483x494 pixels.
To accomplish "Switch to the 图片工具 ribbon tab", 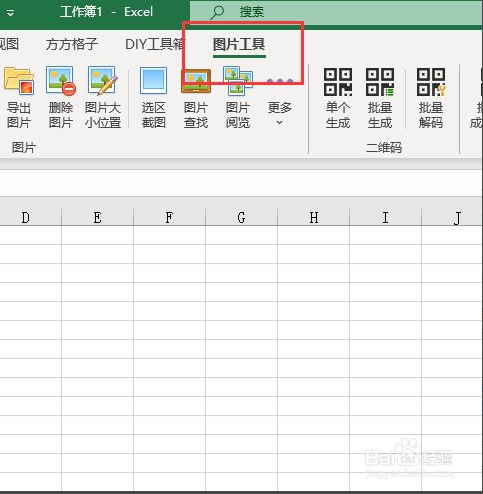I will 239,44.
